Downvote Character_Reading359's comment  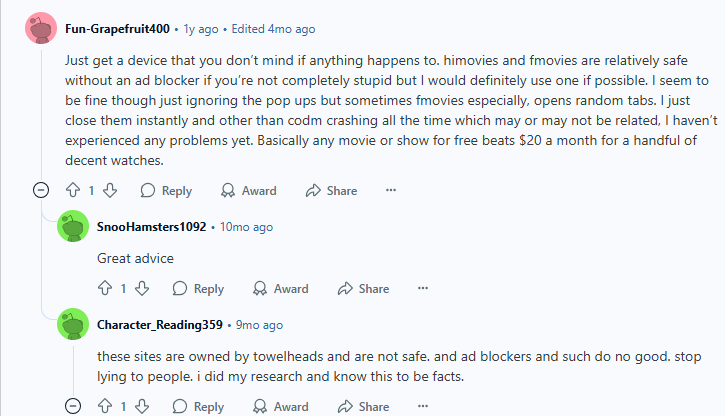tap(142, 406)
